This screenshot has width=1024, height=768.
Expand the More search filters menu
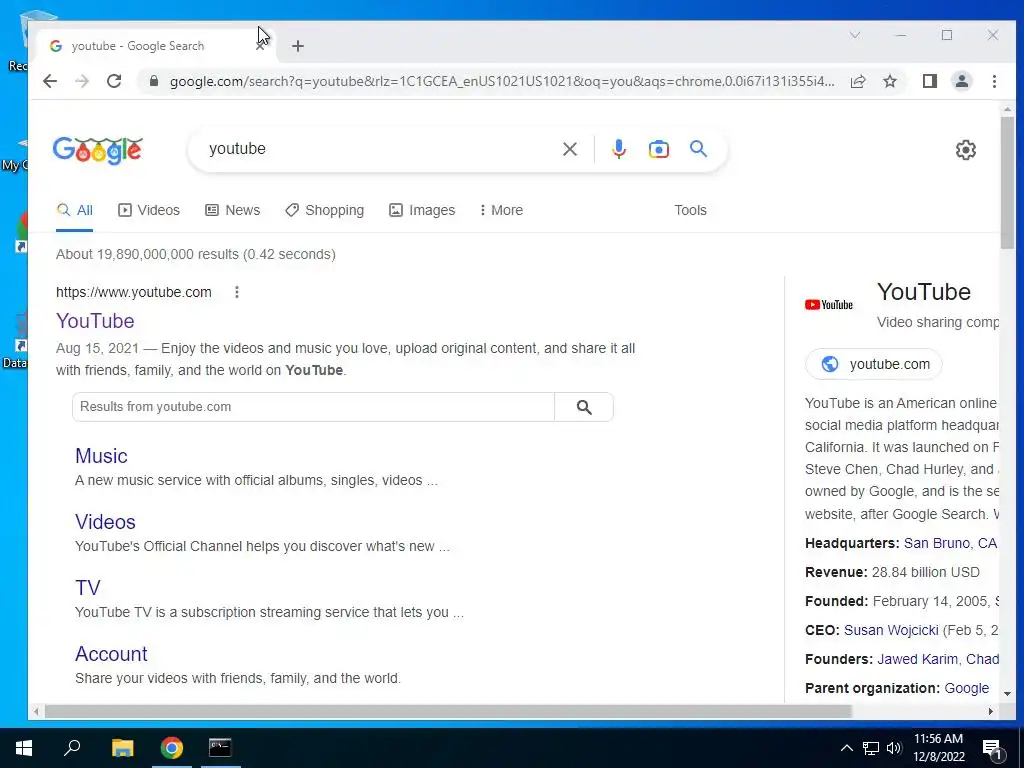[x=502, y=210]
